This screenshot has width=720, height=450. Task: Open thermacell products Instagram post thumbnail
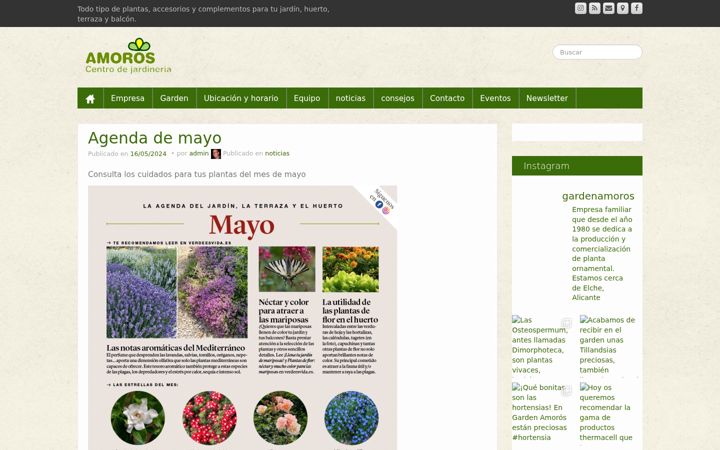click(x=609, y=412)
